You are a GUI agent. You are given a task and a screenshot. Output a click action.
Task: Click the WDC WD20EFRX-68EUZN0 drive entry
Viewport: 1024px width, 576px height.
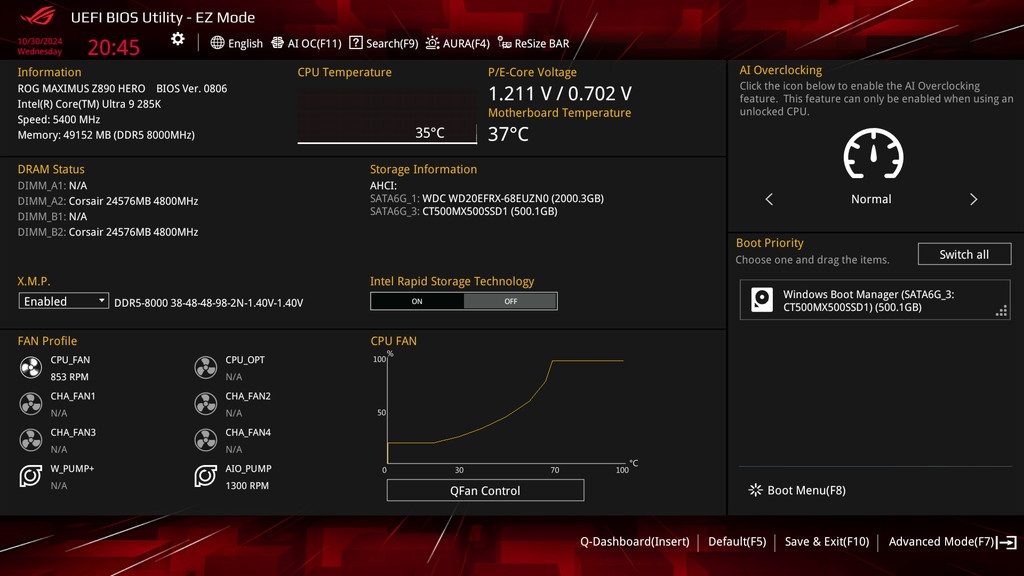[x=487, y=199]
